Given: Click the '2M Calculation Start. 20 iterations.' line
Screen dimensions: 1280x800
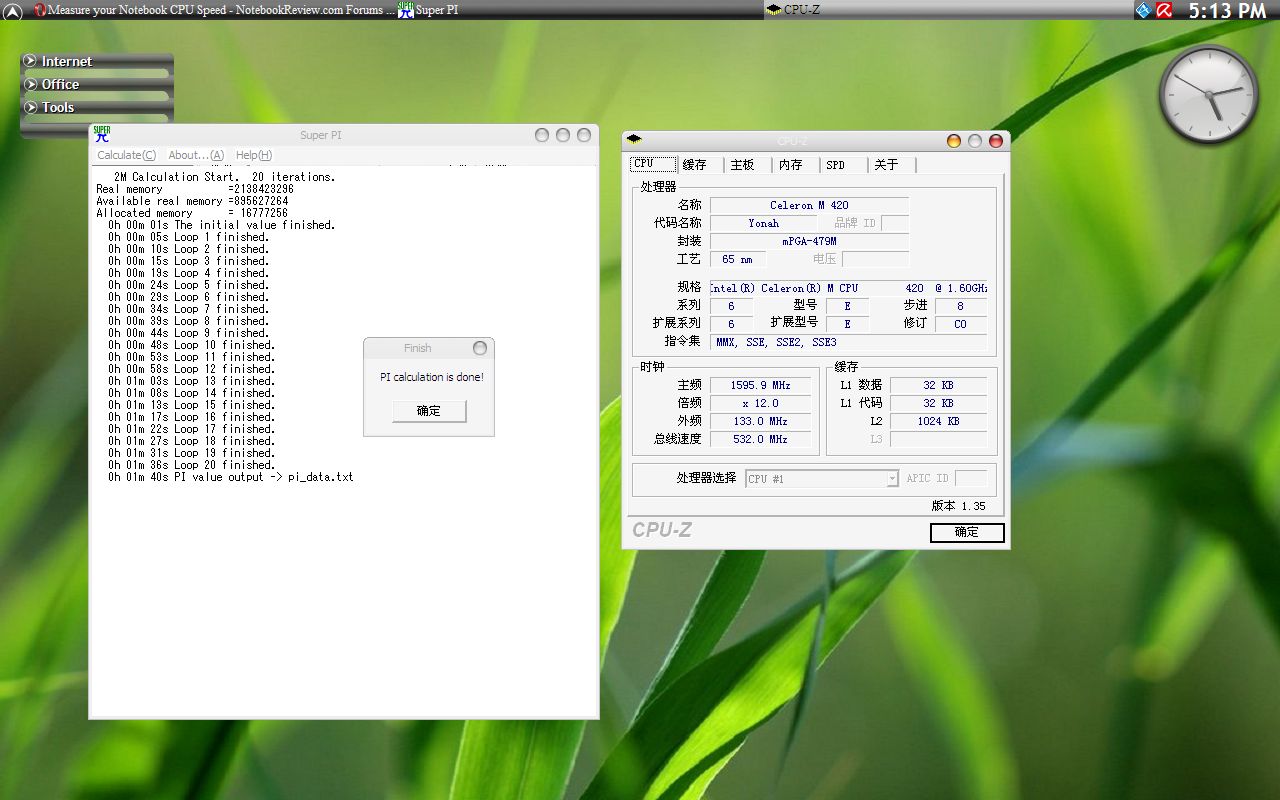Looking at the screenshot, I should 225,177.
